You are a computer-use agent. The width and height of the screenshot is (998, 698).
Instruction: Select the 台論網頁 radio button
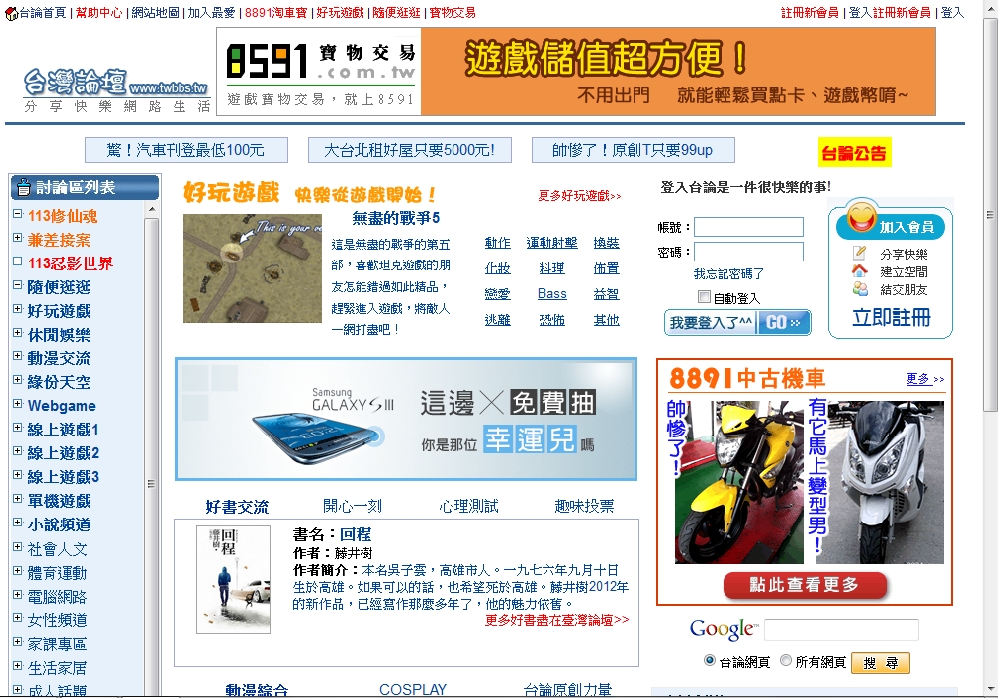point(710,660)
